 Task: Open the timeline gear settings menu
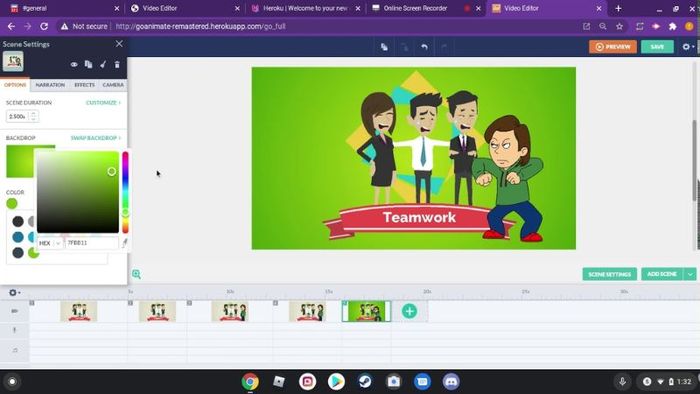click(x=14, y=293)
